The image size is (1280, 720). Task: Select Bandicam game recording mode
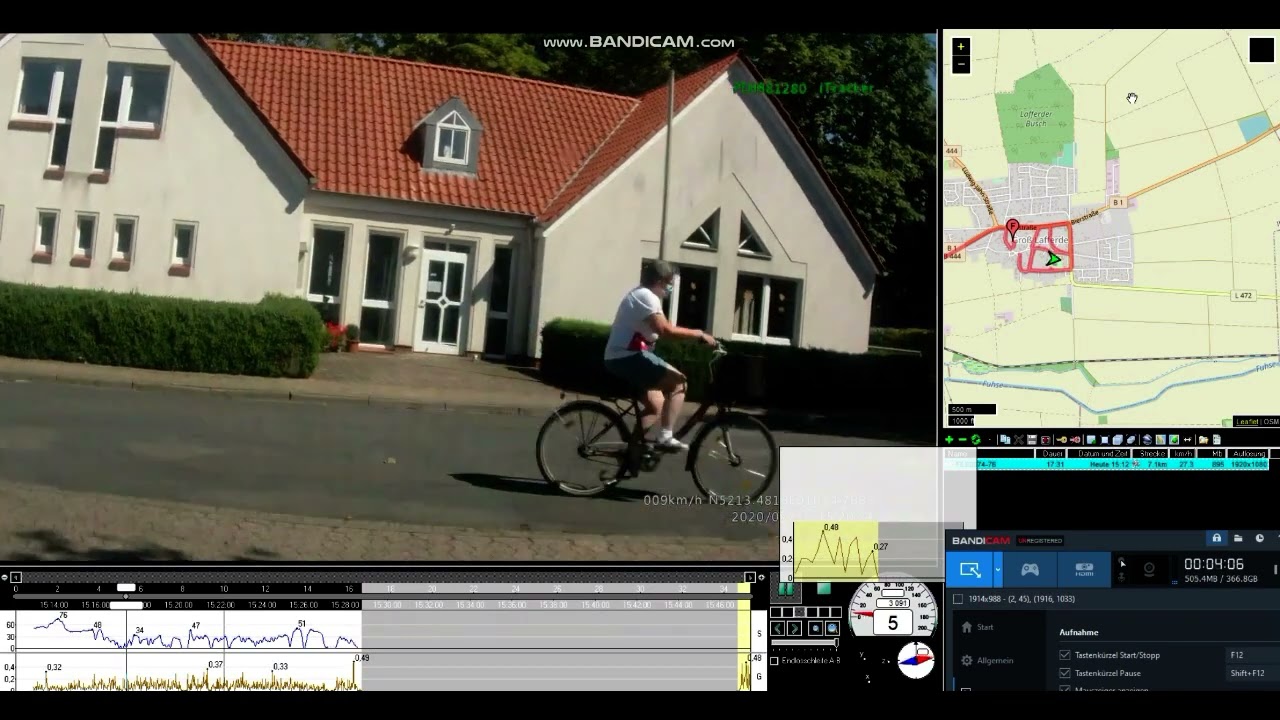(x=1029, y=570)
